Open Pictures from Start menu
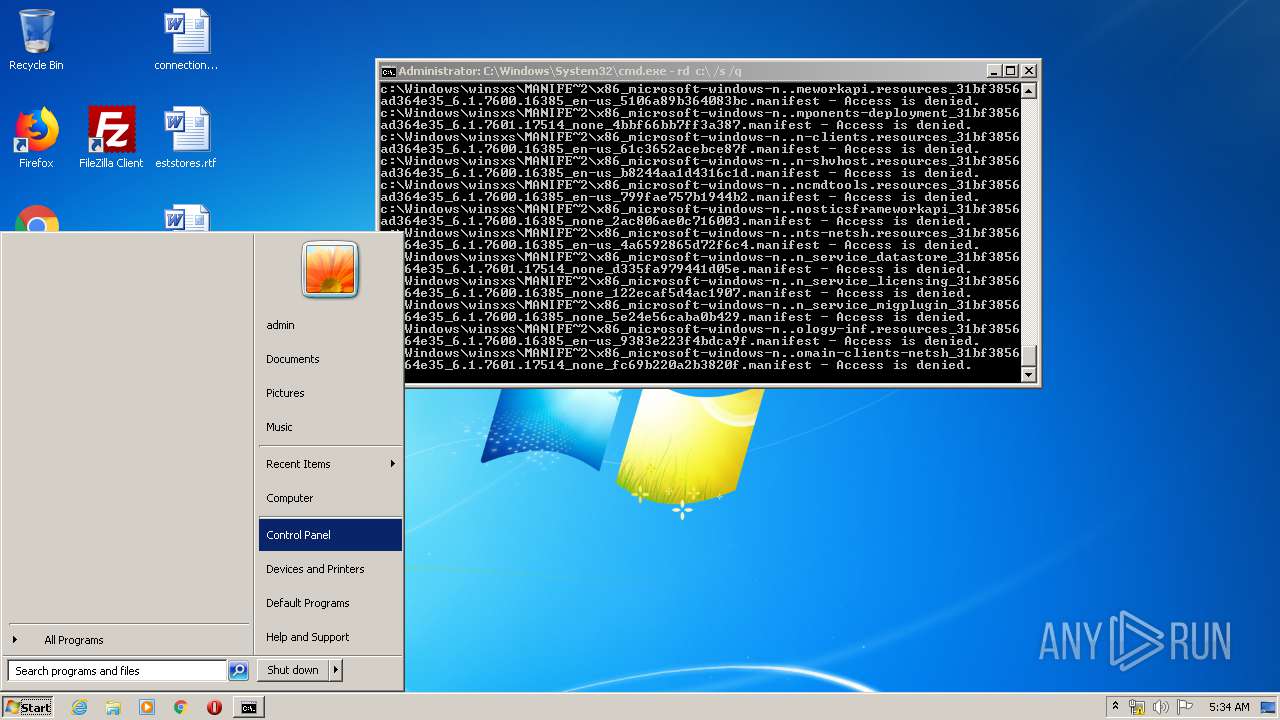 [330, 393]
